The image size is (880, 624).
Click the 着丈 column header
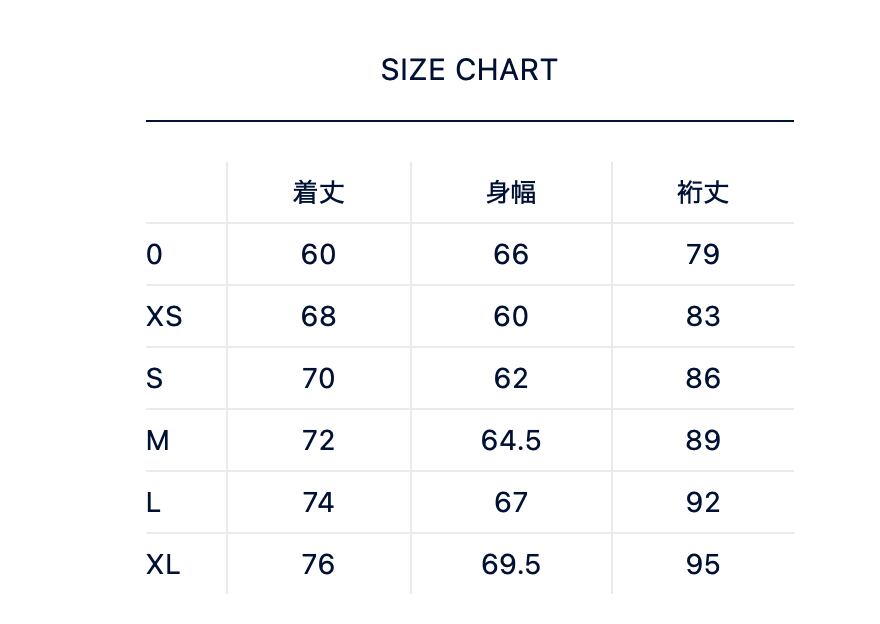(x=318, y=192)
